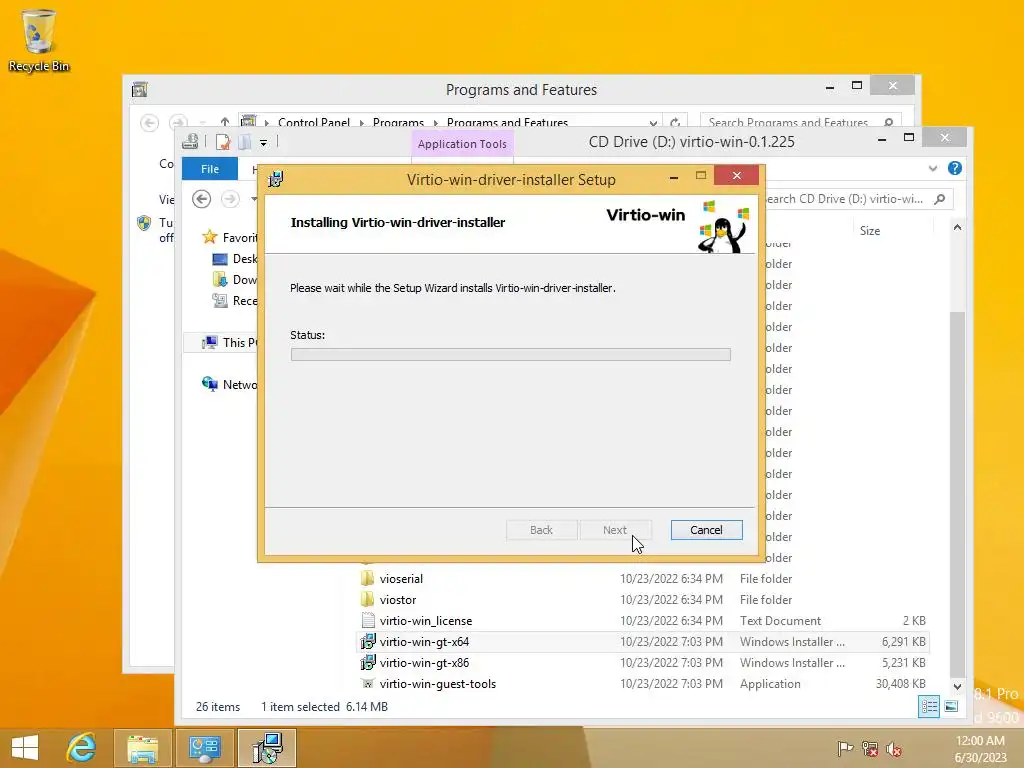Screen dimensions: 1024x768
Task: Click the virtio-win-gt-x86 file icon
Action: coord(368,662)
